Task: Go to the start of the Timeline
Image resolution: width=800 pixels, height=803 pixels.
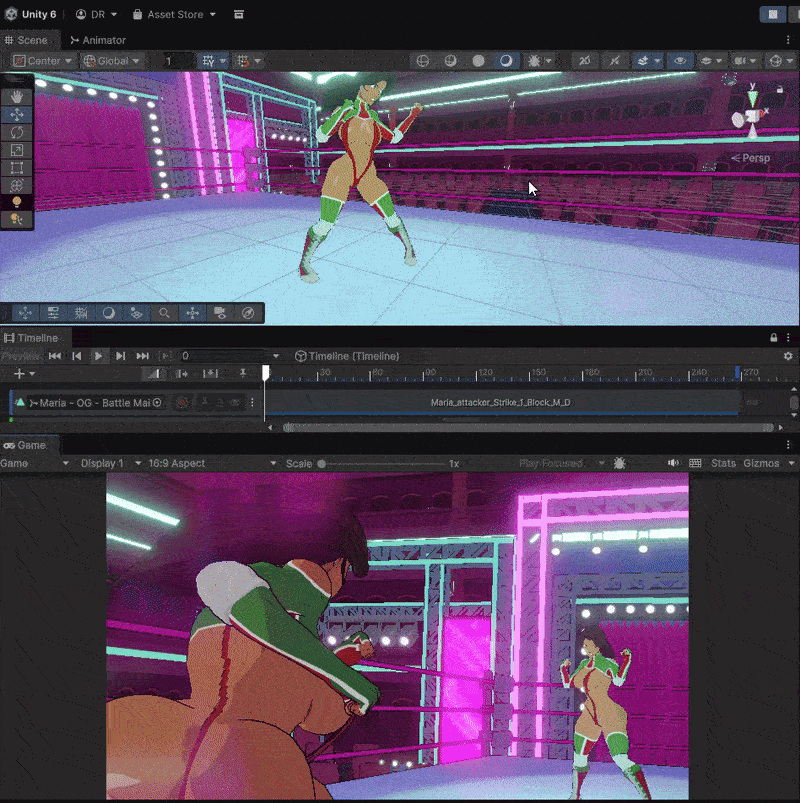Action: coord(55,356)
